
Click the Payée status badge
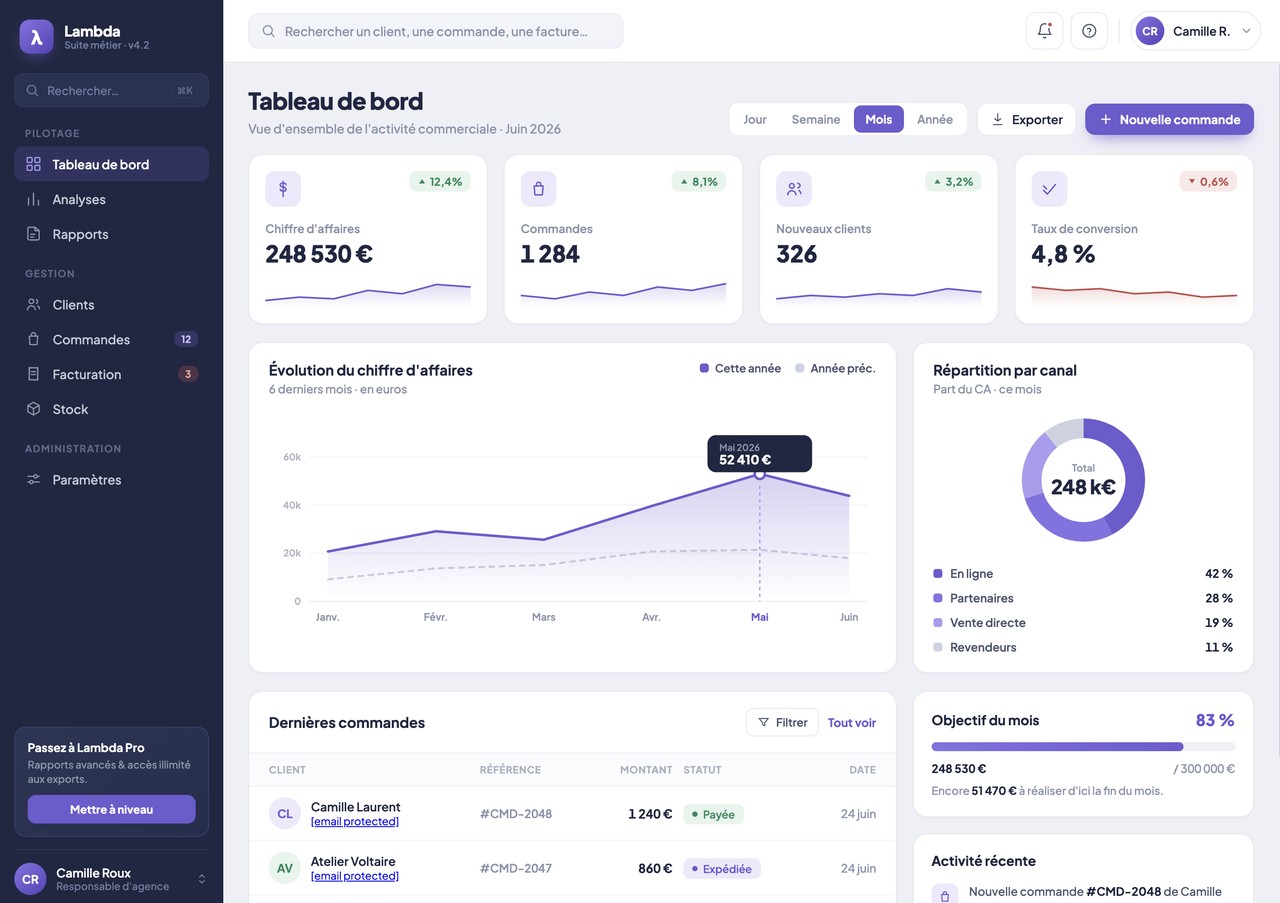pos(713,814)
